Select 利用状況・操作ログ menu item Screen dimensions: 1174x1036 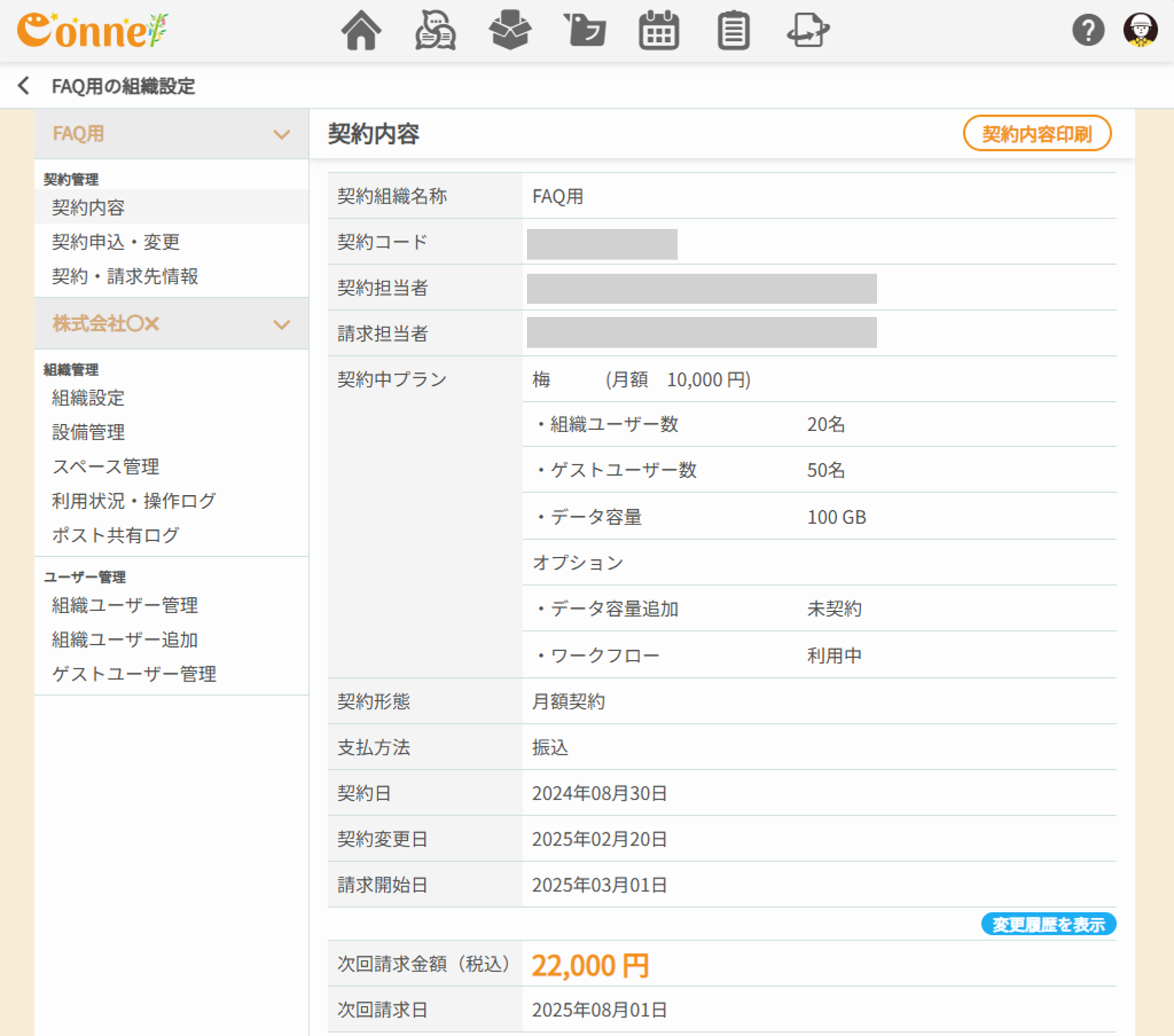pyautogui.click(x=134, y=501)
